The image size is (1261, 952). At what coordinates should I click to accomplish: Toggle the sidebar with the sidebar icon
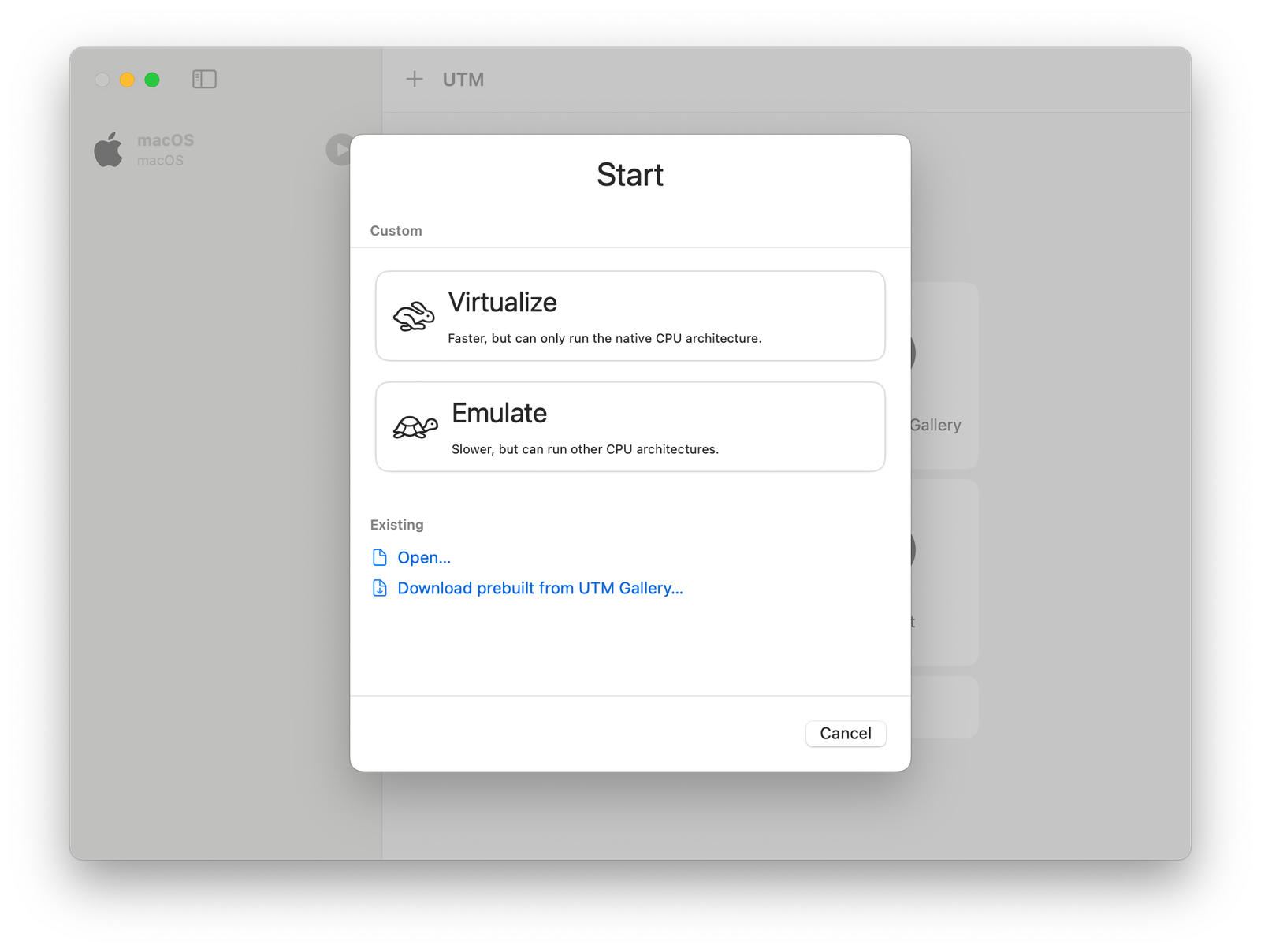pos(204,79)
